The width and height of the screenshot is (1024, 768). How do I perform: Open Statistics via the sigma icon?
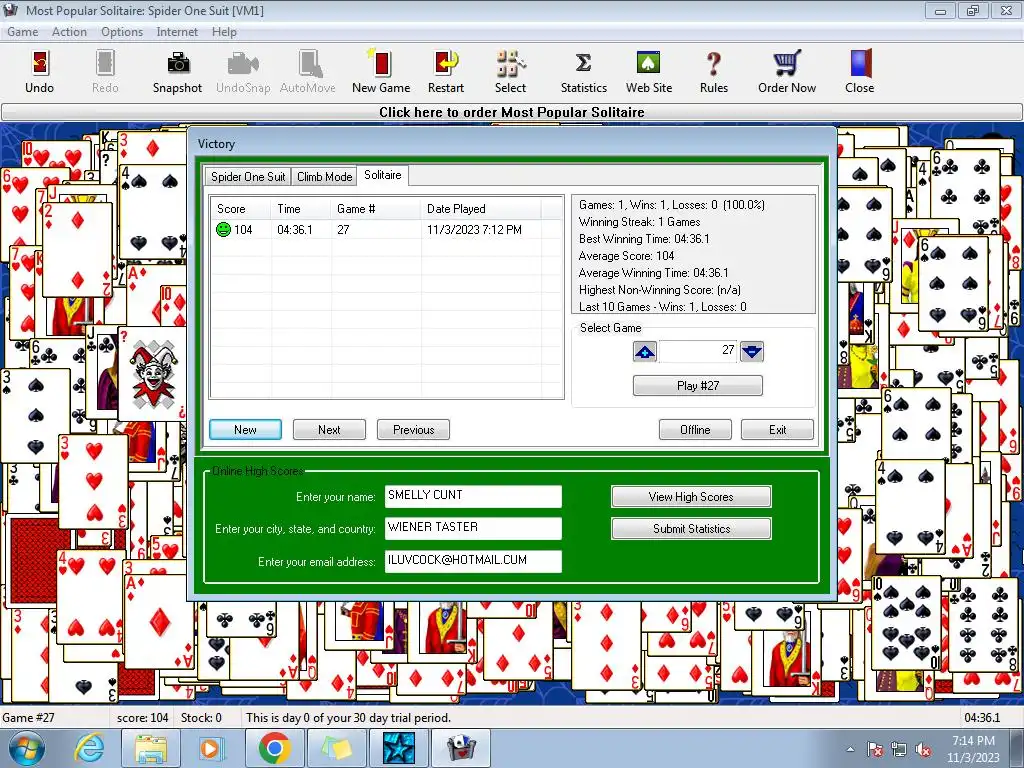click(x=584, y=71)
